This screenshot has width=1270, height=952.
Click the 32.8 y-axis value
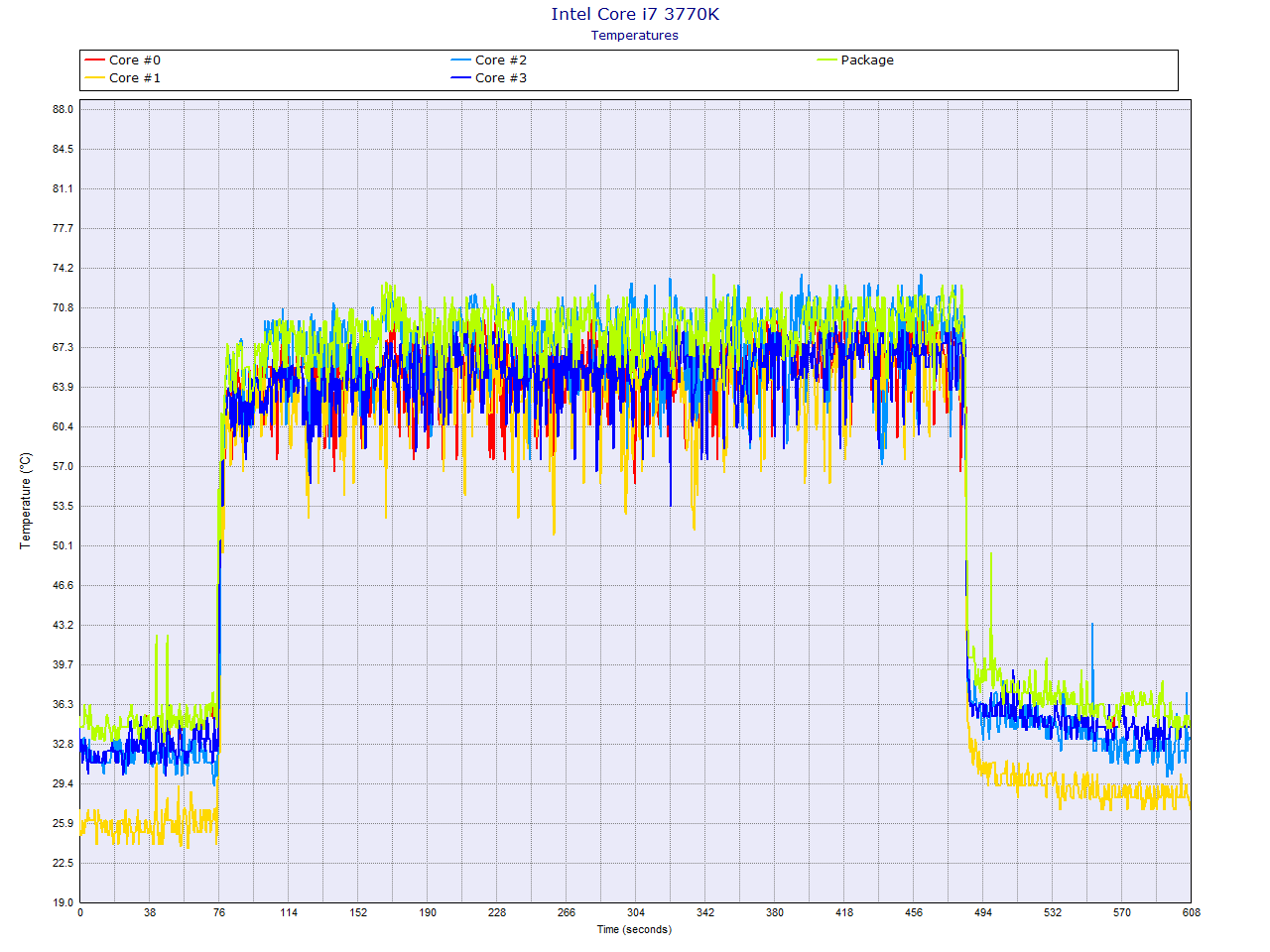pos(63,744)
